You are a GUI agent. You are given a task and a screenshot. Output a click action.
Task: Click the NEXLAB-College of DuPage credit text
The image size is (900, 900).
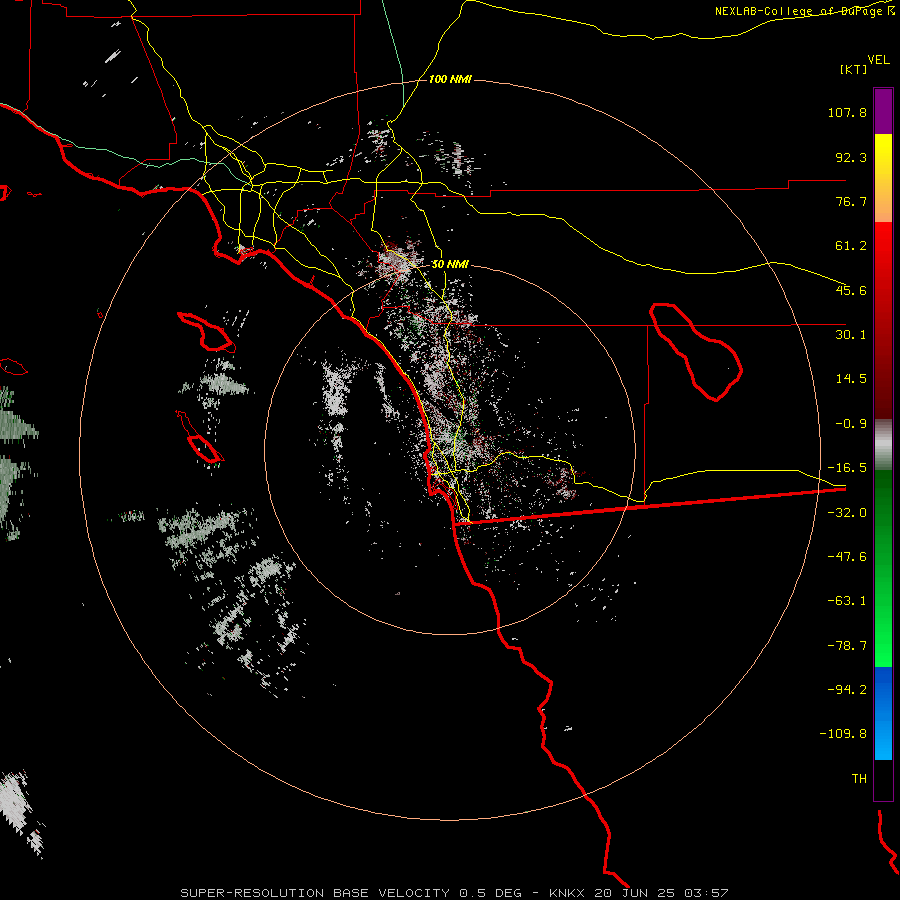pos(804,11)
